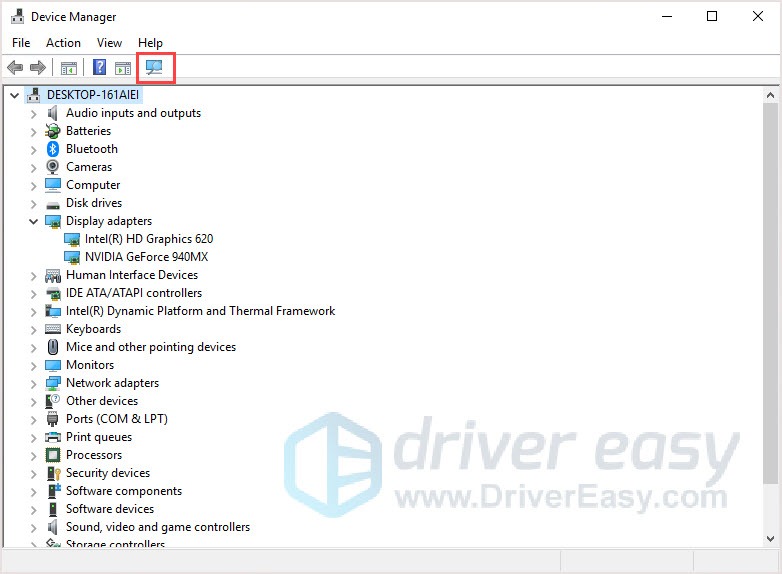
Task: Select the Human Interface Devices label
Action: pyautogui.click(x=132, y=275)
